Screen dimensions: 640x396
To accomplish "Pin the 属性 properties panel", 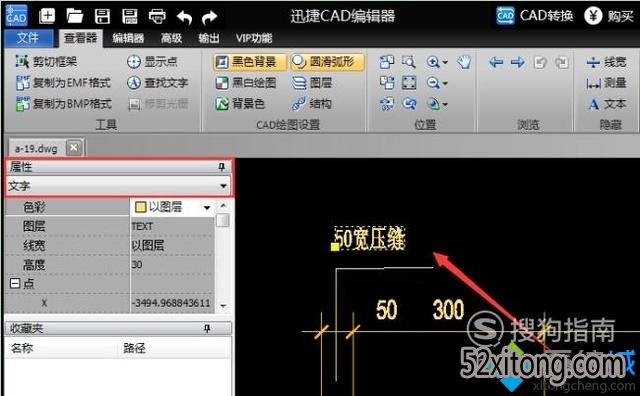I will pyautogui.click(x=222, y=167).
